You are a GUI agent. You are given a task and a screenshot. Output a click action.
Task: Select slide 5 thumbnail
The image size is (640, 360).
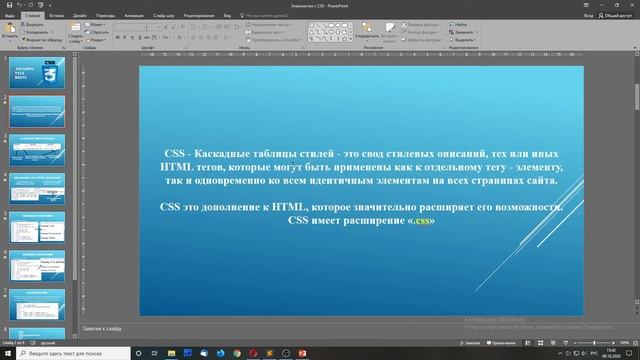[x=37, y=227]
